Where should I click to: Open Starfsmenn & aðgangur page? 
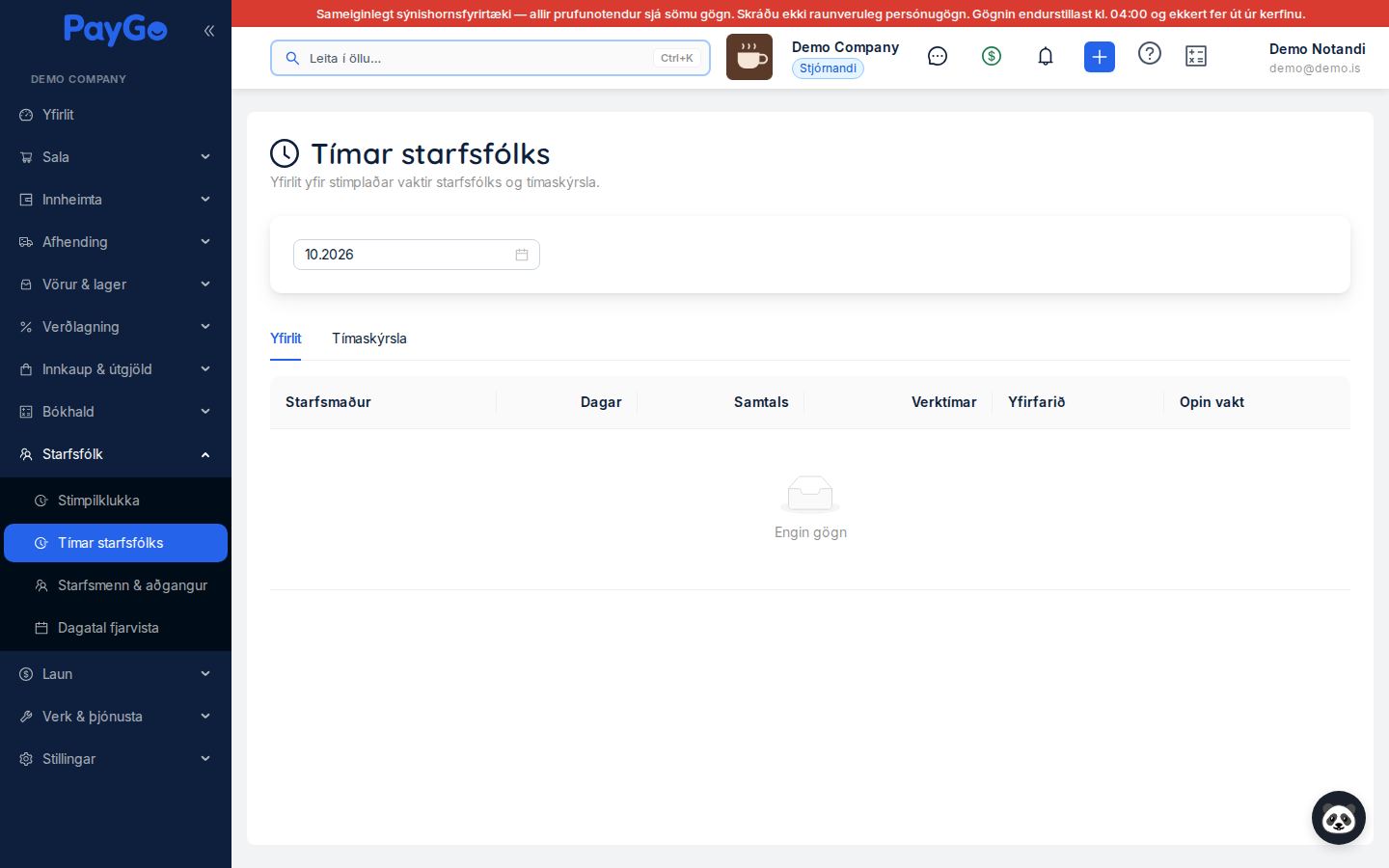116,585
